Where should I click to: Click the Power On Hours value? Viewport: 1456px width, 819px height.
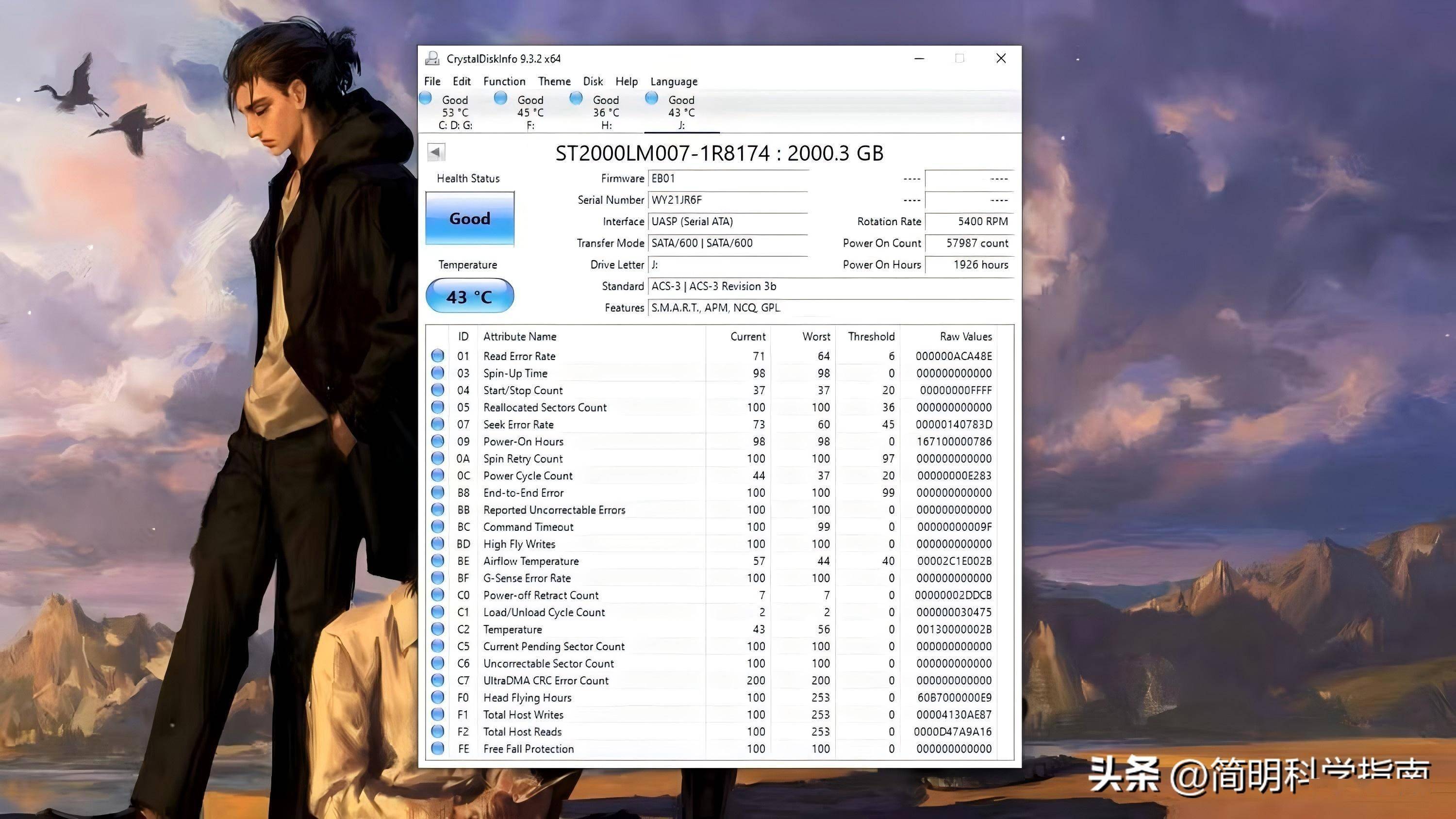[x=969, y=264]
